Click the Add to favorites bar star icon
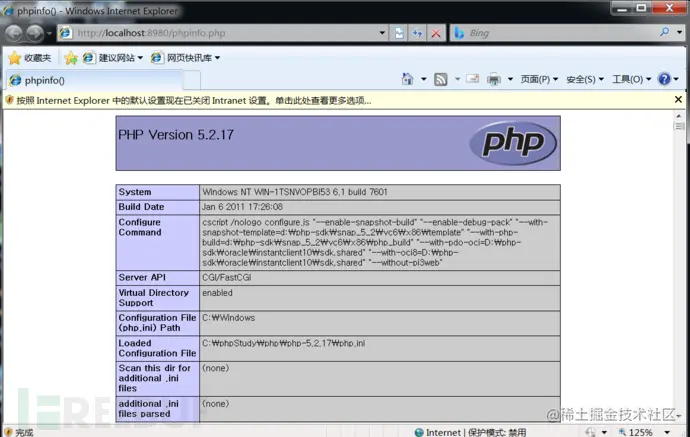This screenshot has width=690, height=437. coord(70,58)
